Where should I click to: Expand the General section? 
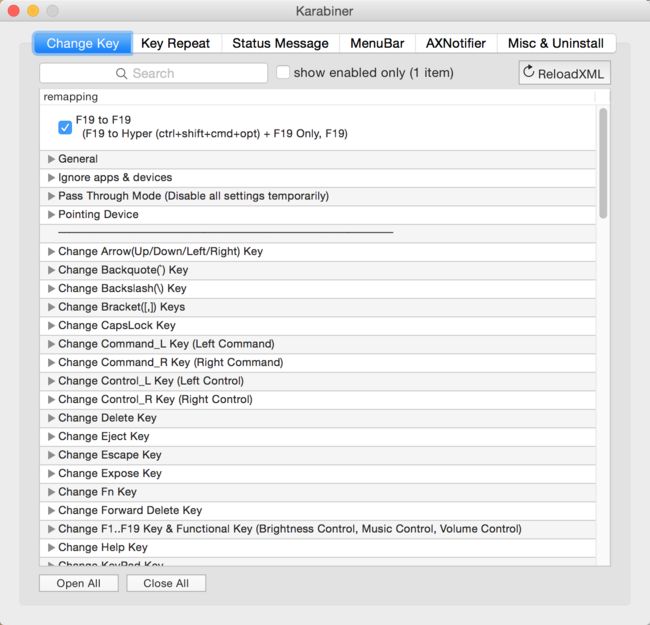point(51,159)
